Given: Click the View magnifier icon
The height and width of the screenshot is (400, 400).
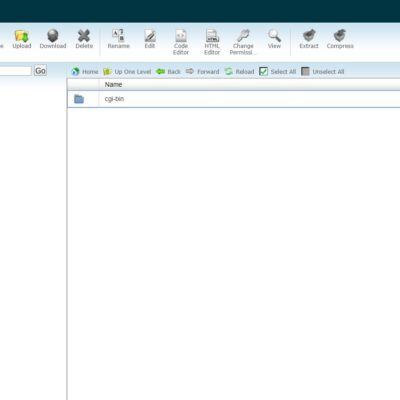Looking at the screenshot, I should click(274, 36).
